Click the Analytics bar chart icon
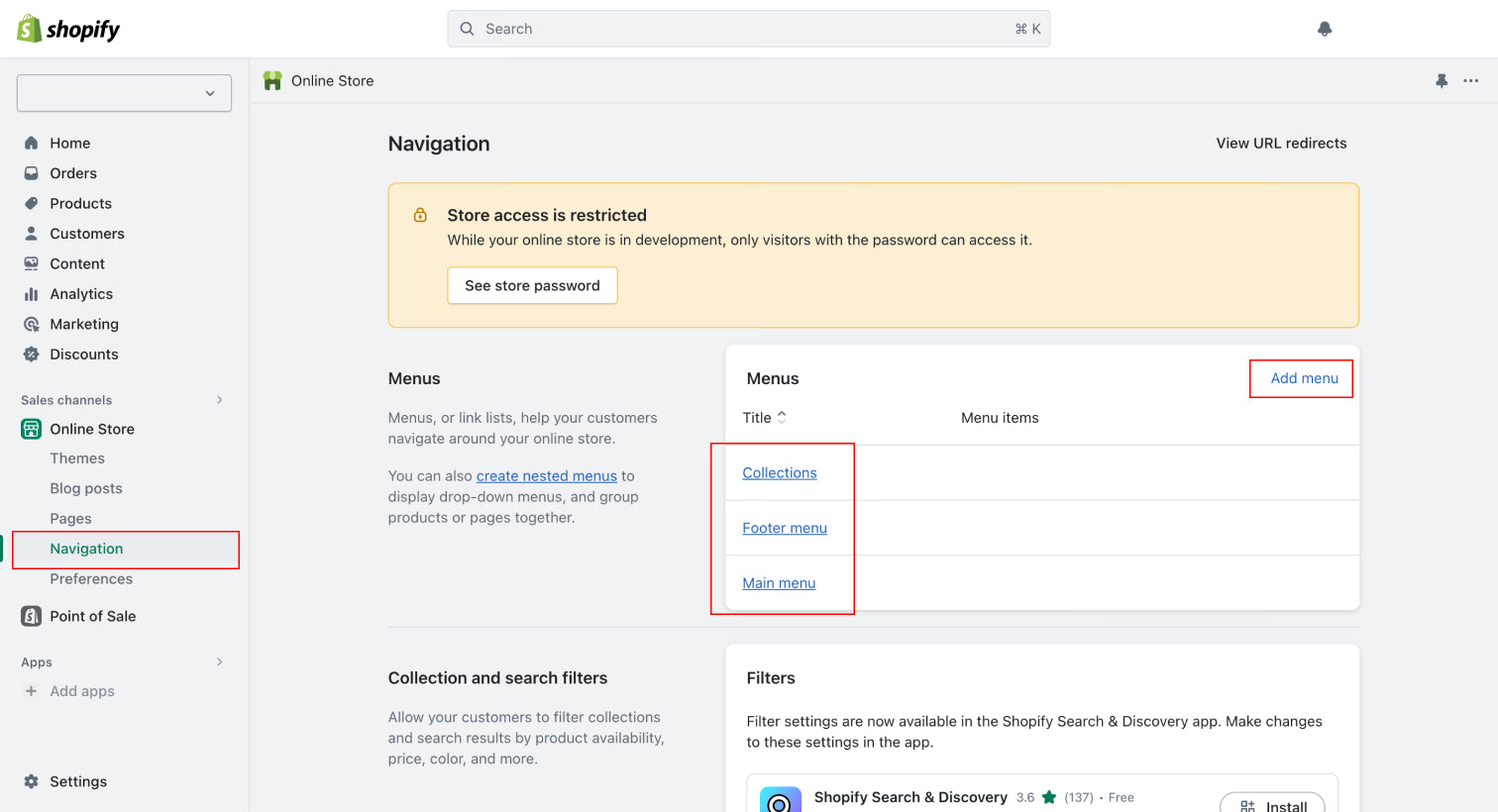Image resolution: width=1498 pixels, height=812 pixels. (32, 294)
